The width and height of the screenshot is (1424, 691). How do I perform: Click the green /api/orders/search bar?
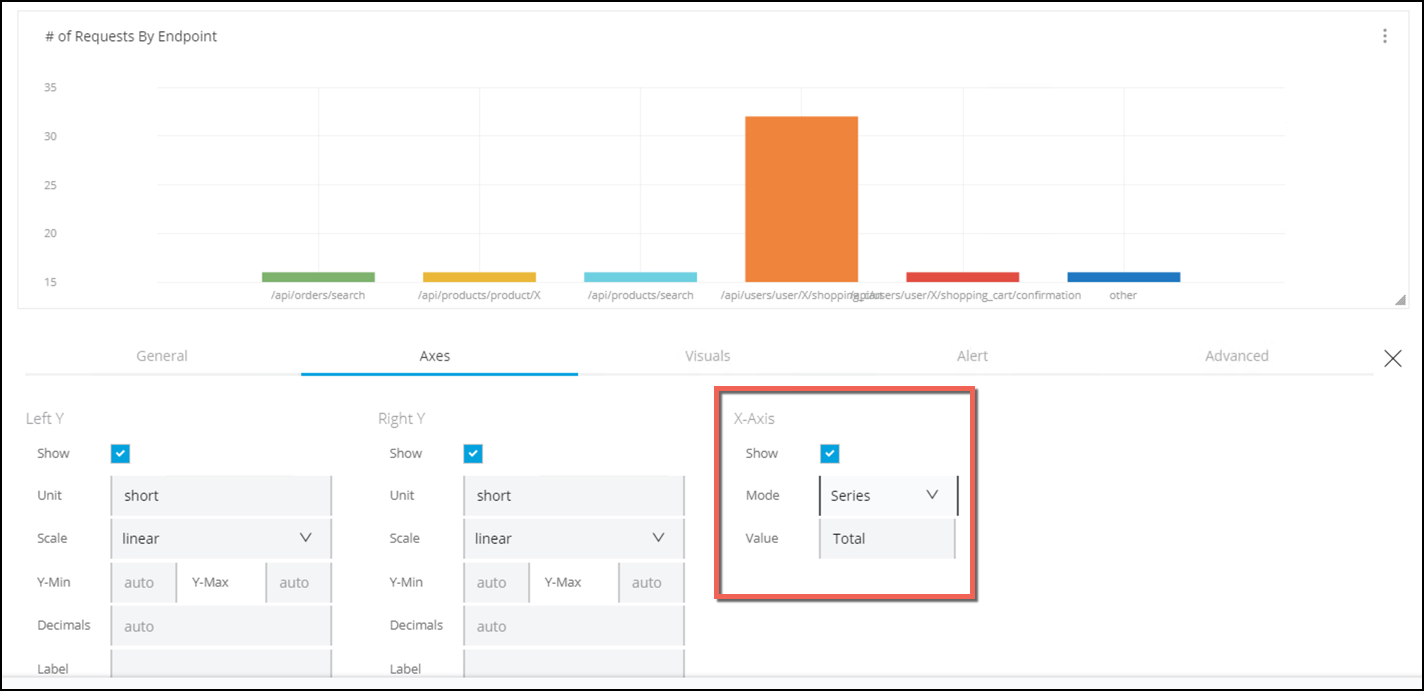[318, 277]
